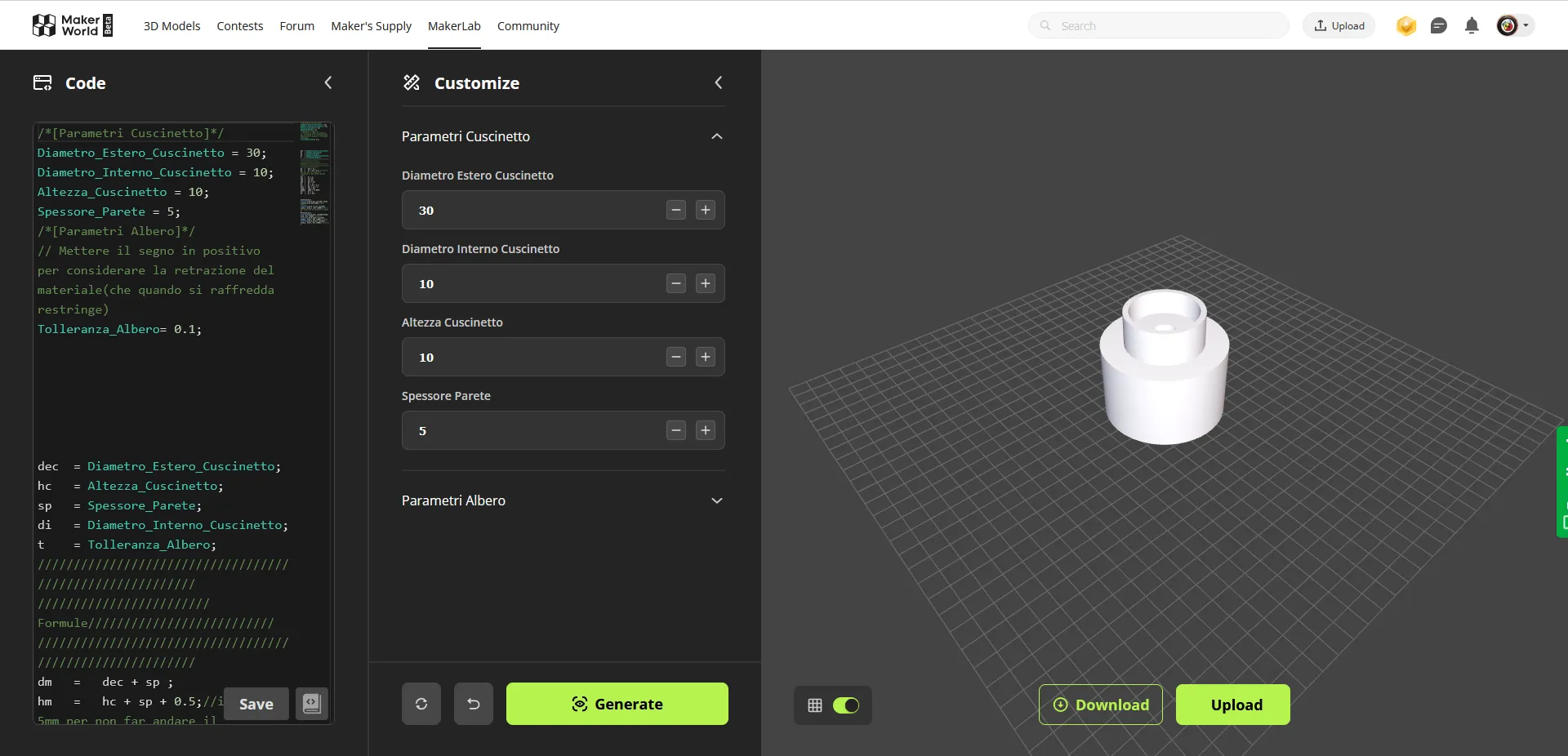Viewport: 1568px width, 756px height.
Task: Click the '/*[Parametri Albero]*/' comment line
Action: coord(116,231)
